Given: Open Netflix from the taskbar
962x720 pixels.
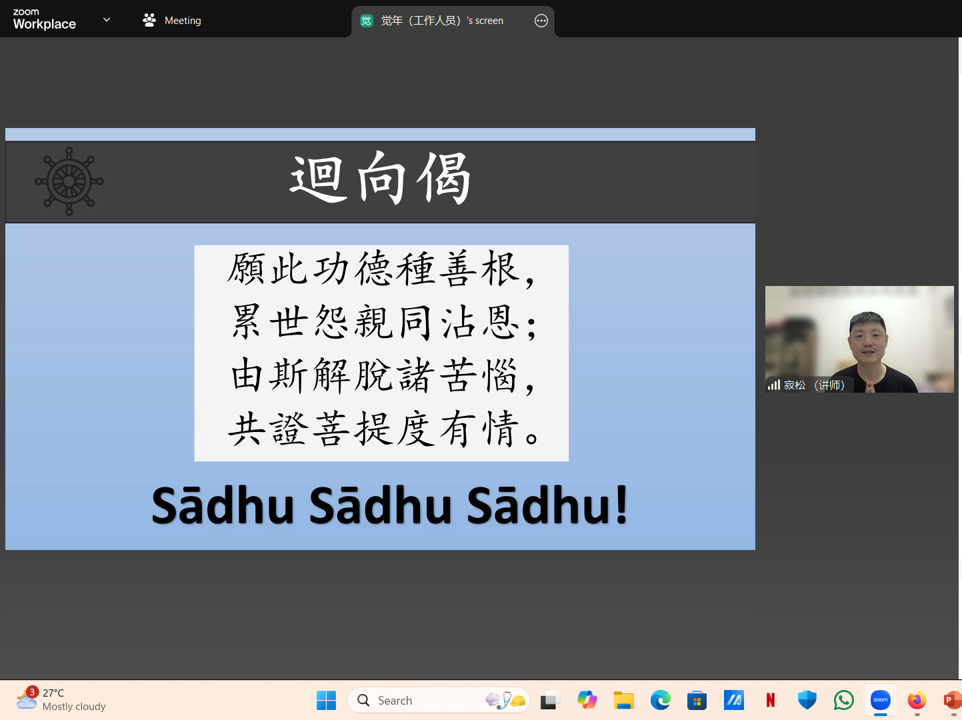Looking at the screenshot, I should (x=770, y=700).
